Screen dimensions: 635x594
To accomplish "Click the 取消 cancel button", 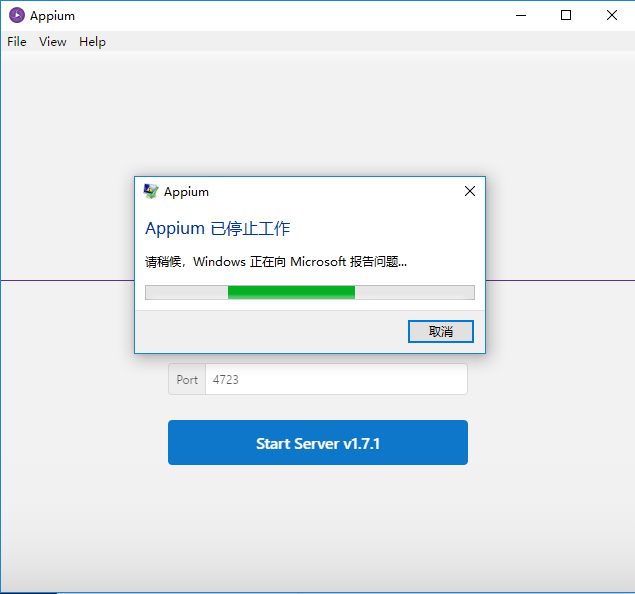I will pos(441,332).
